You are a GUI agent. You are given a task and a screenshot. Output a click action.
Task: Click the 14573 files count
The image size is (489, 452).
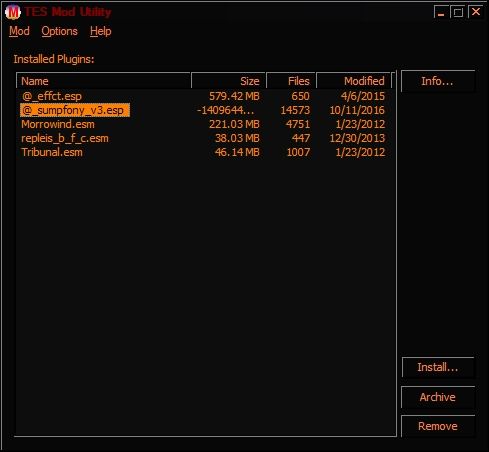[295, 110]
